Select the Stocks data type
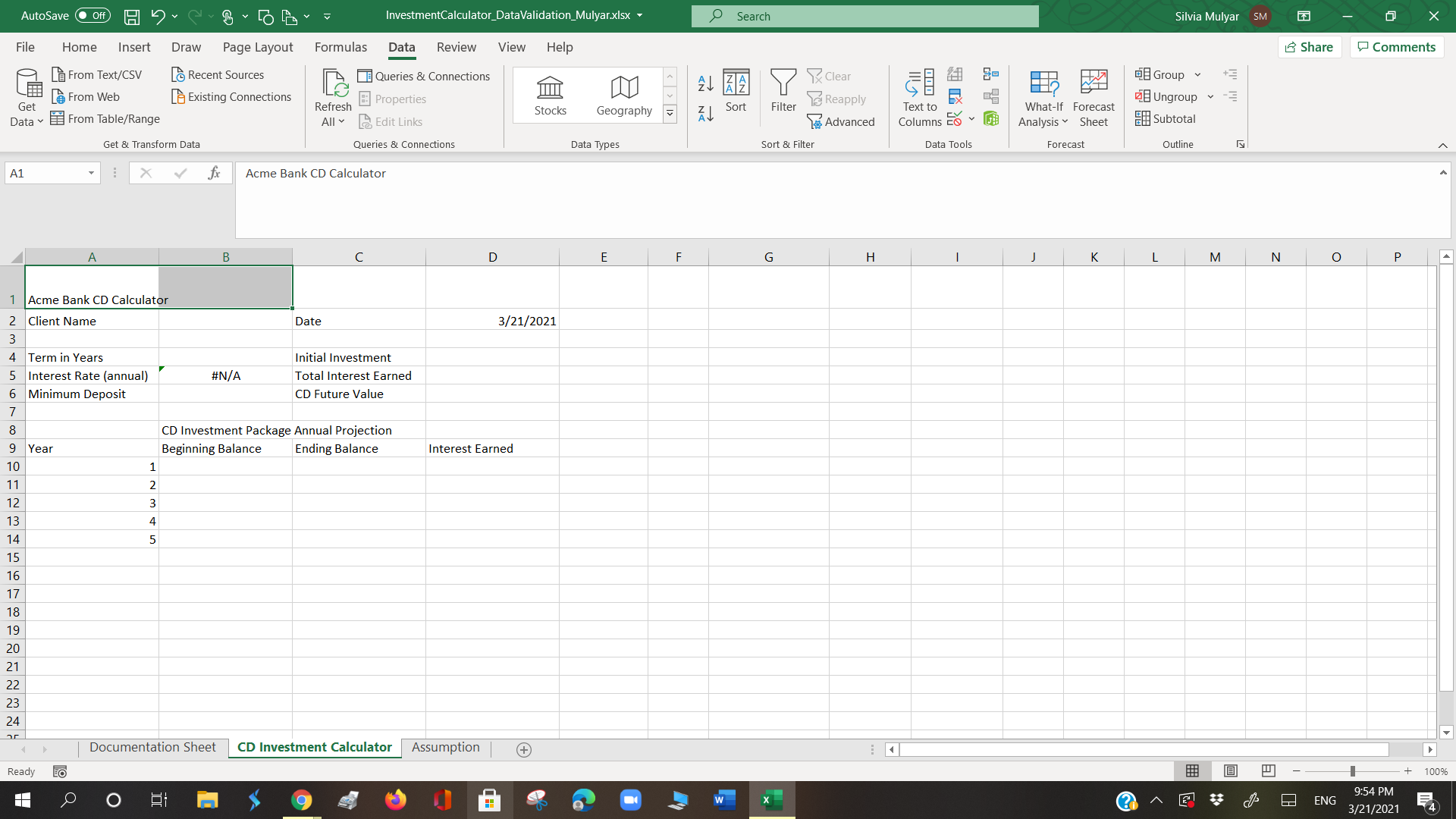Viewport: 1456px width, 819px height. tap(550, 96)
